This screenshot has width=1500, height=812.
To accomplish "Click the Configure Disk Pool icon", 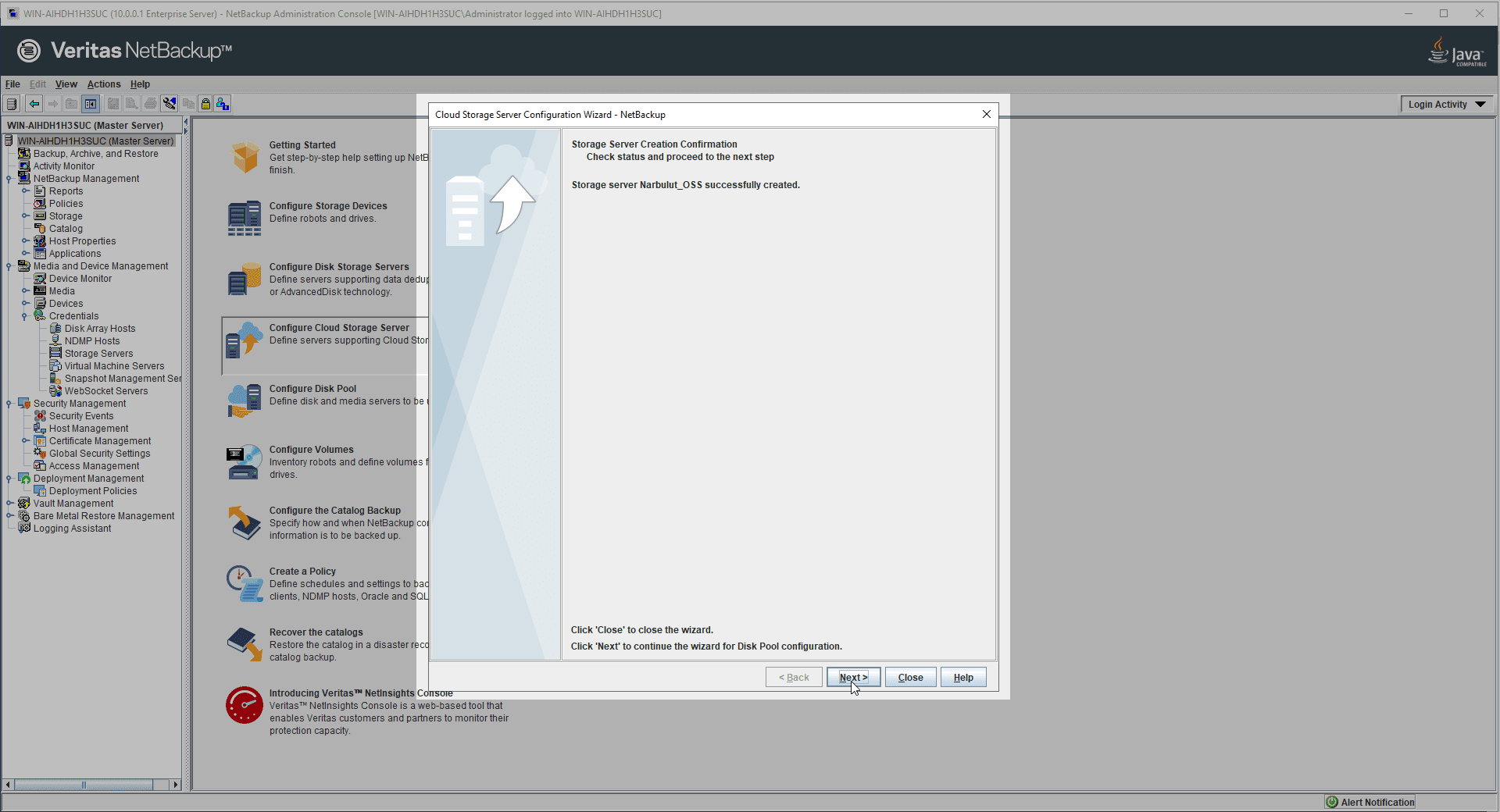I will [x=245, y=401].
